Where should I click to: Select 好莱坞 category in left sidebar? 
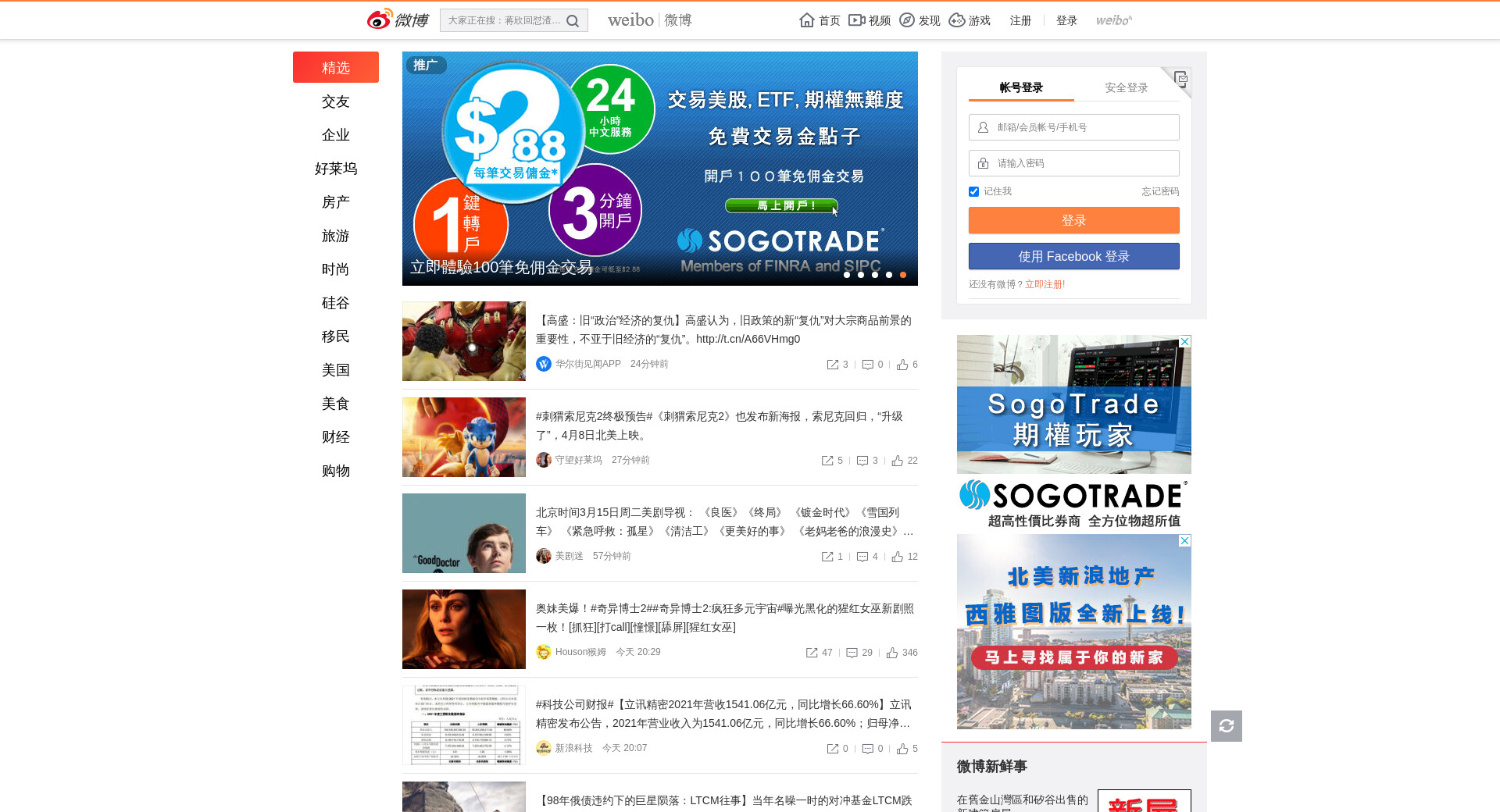335,169
